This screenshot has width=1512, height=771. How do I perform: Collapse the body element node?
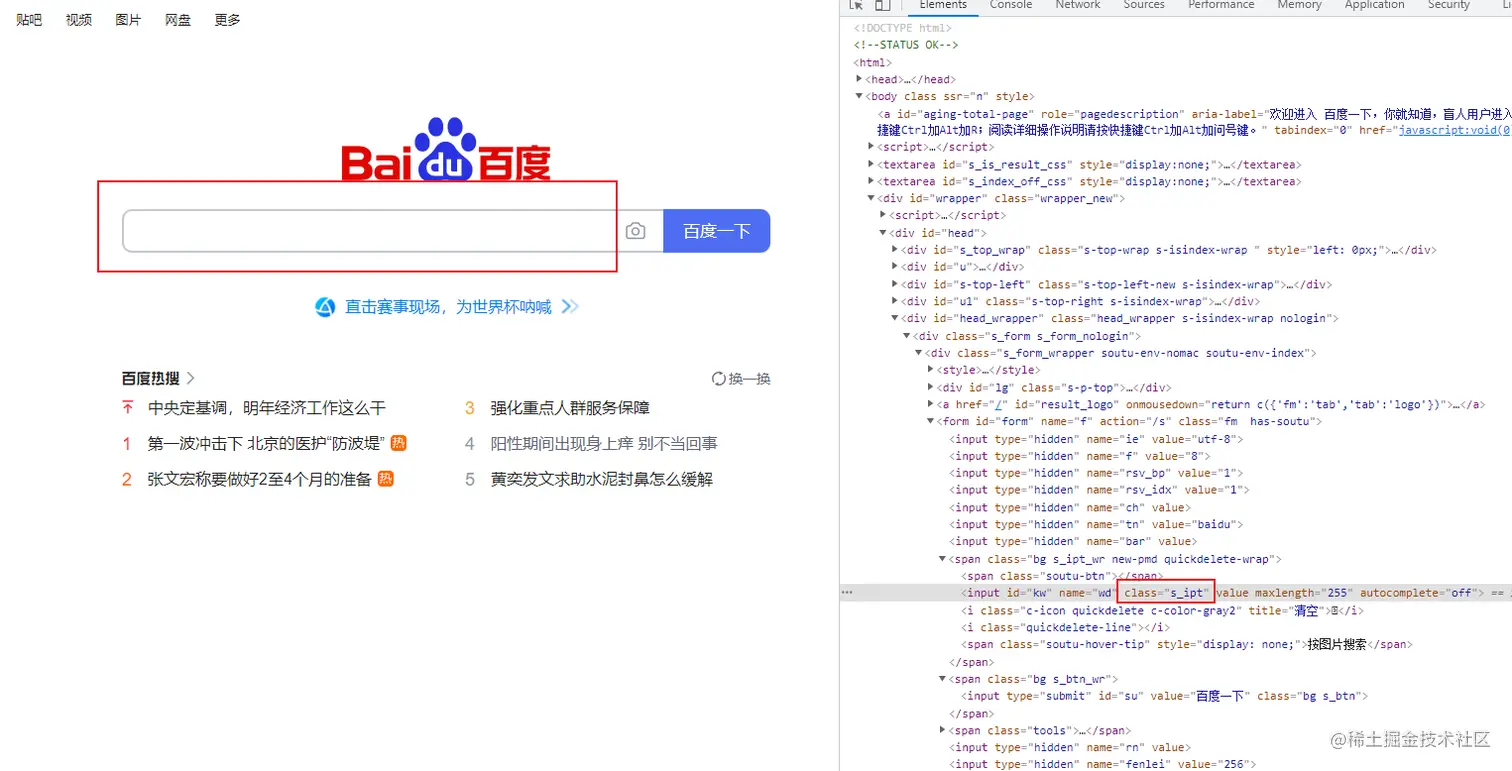point(859,96)
